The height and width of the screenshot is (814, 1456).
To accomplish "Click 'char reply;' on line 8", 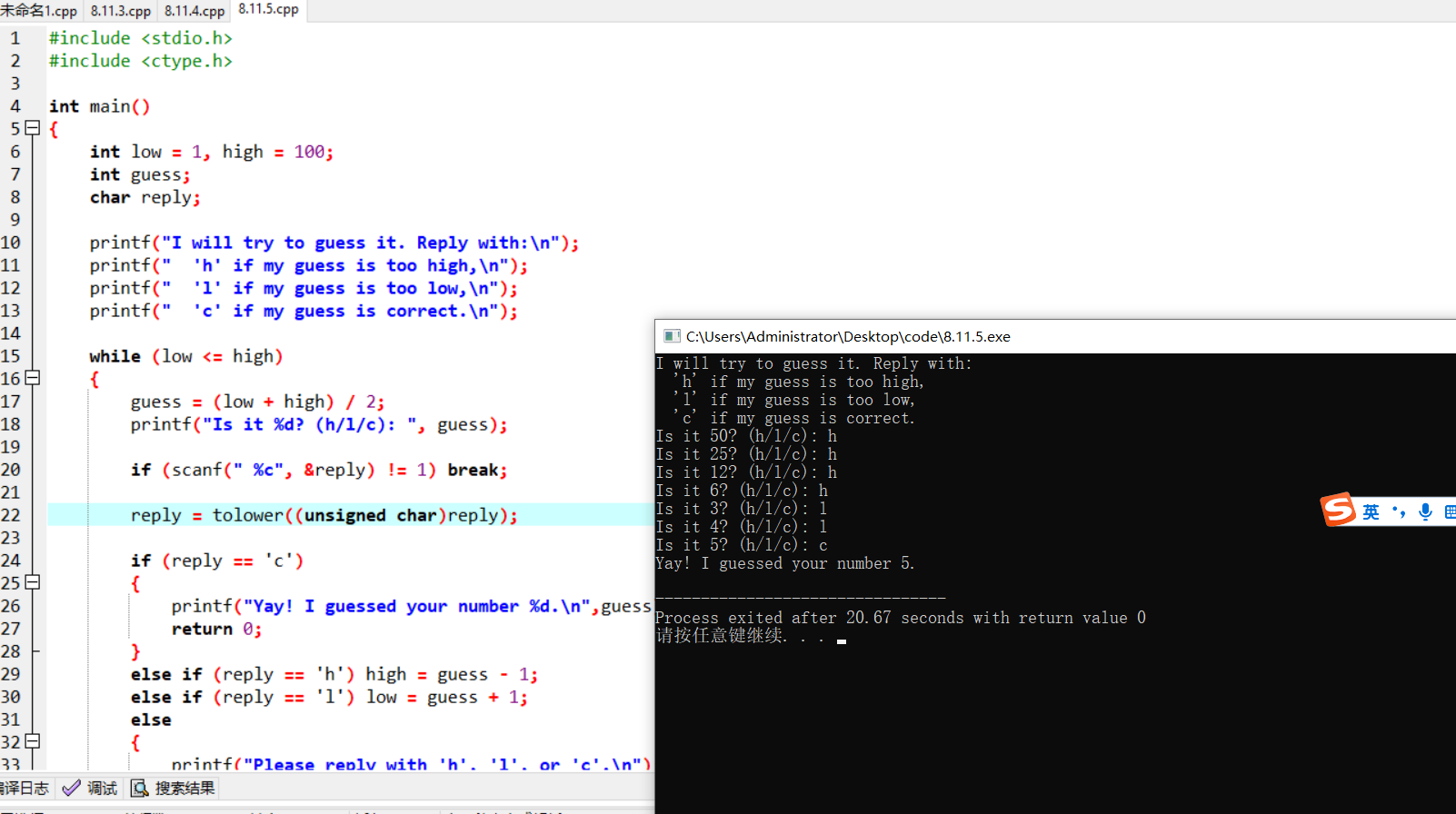I will coord(145,197).
